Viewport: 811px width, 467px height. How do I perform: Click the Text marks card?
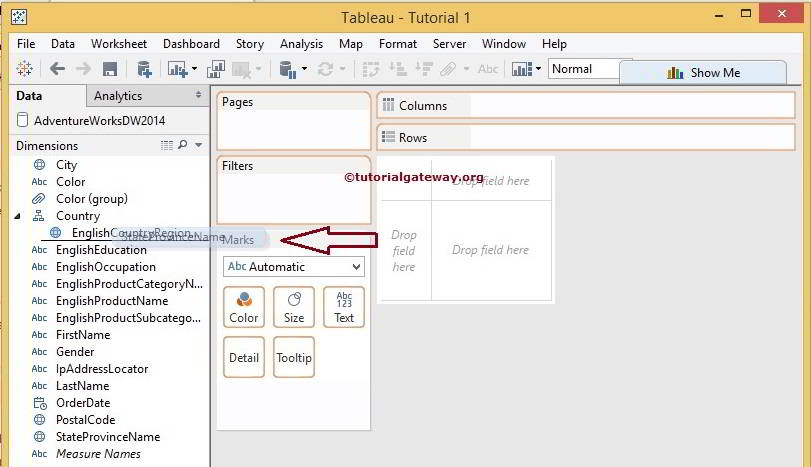coord(344,307)
